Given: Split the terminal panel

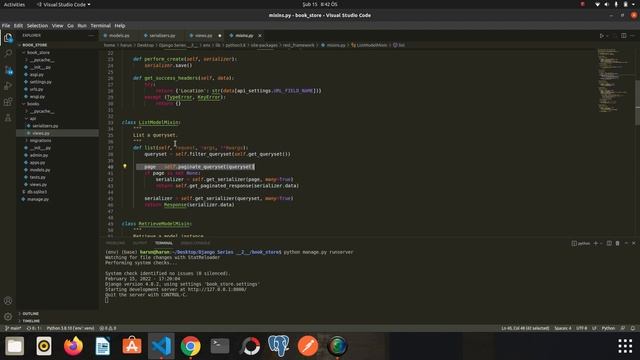Looking at the screenshot, I should (x=609, y=243).
